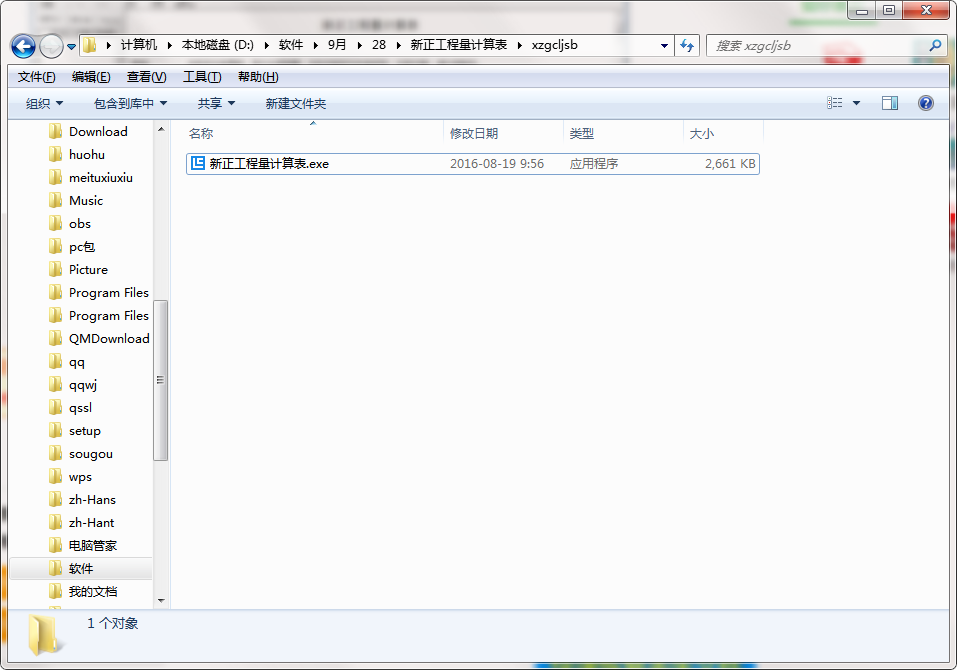Open the 共享 dropdown
Image resolution: width=957 pixels, height=670 pixels.
point(216,104)
